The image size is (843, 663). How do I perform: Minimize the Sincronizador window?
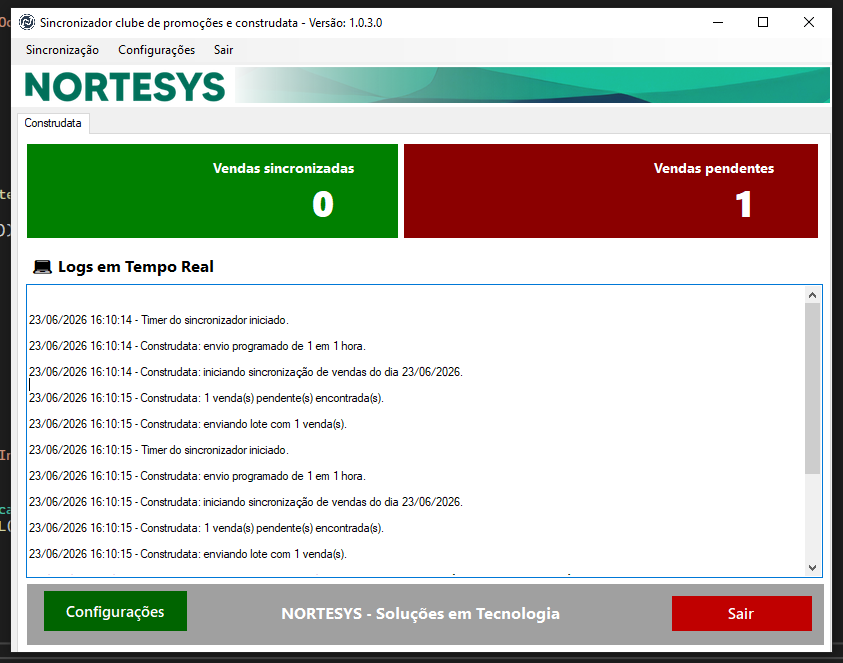[x=718, y=23]
